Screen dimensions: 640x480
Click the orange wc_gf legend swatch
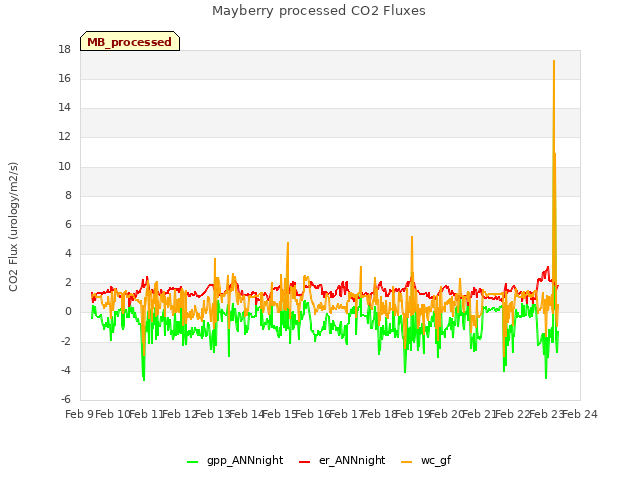pos(407,462)
